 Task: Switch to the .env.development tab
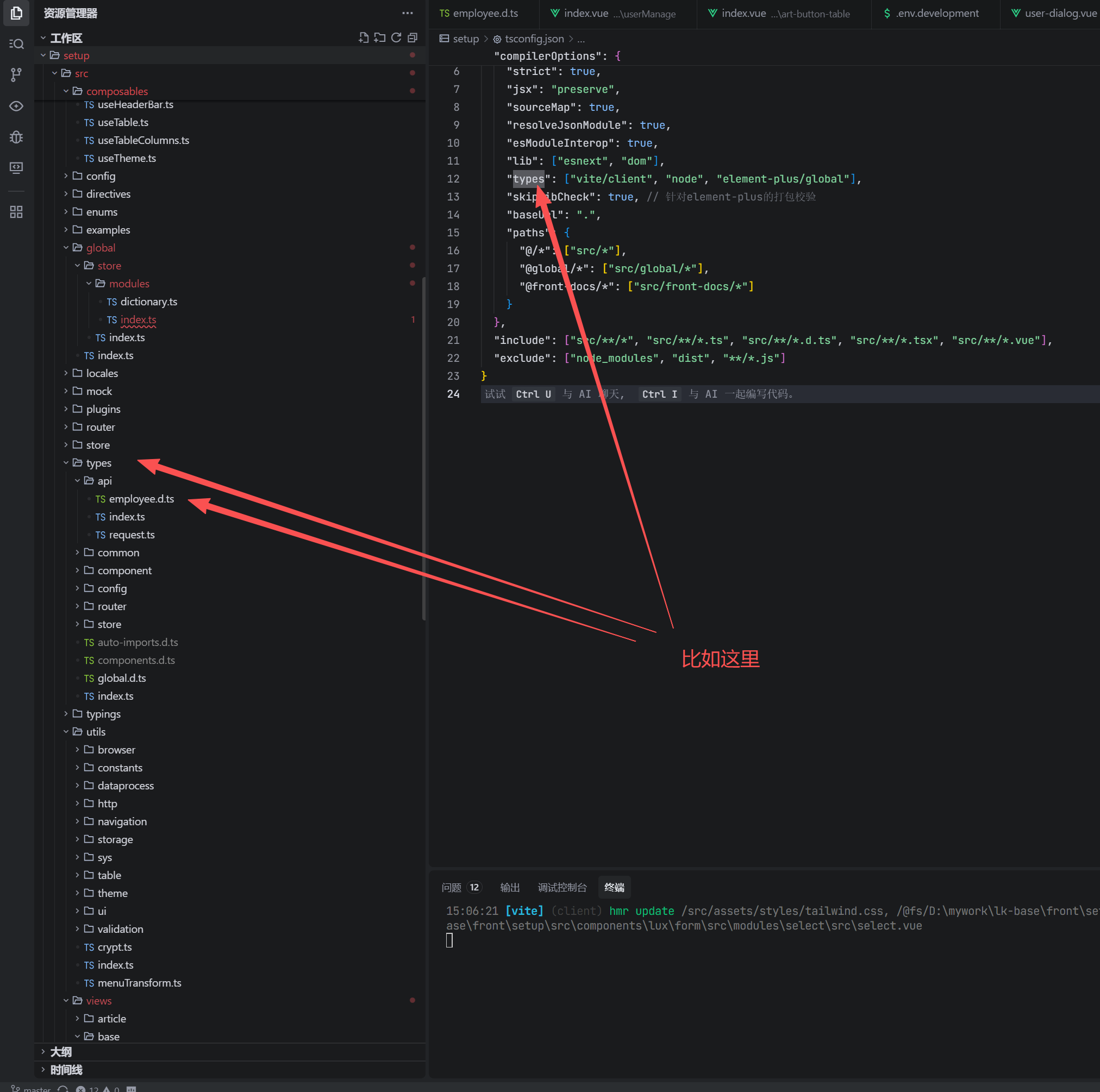[936, 13]
